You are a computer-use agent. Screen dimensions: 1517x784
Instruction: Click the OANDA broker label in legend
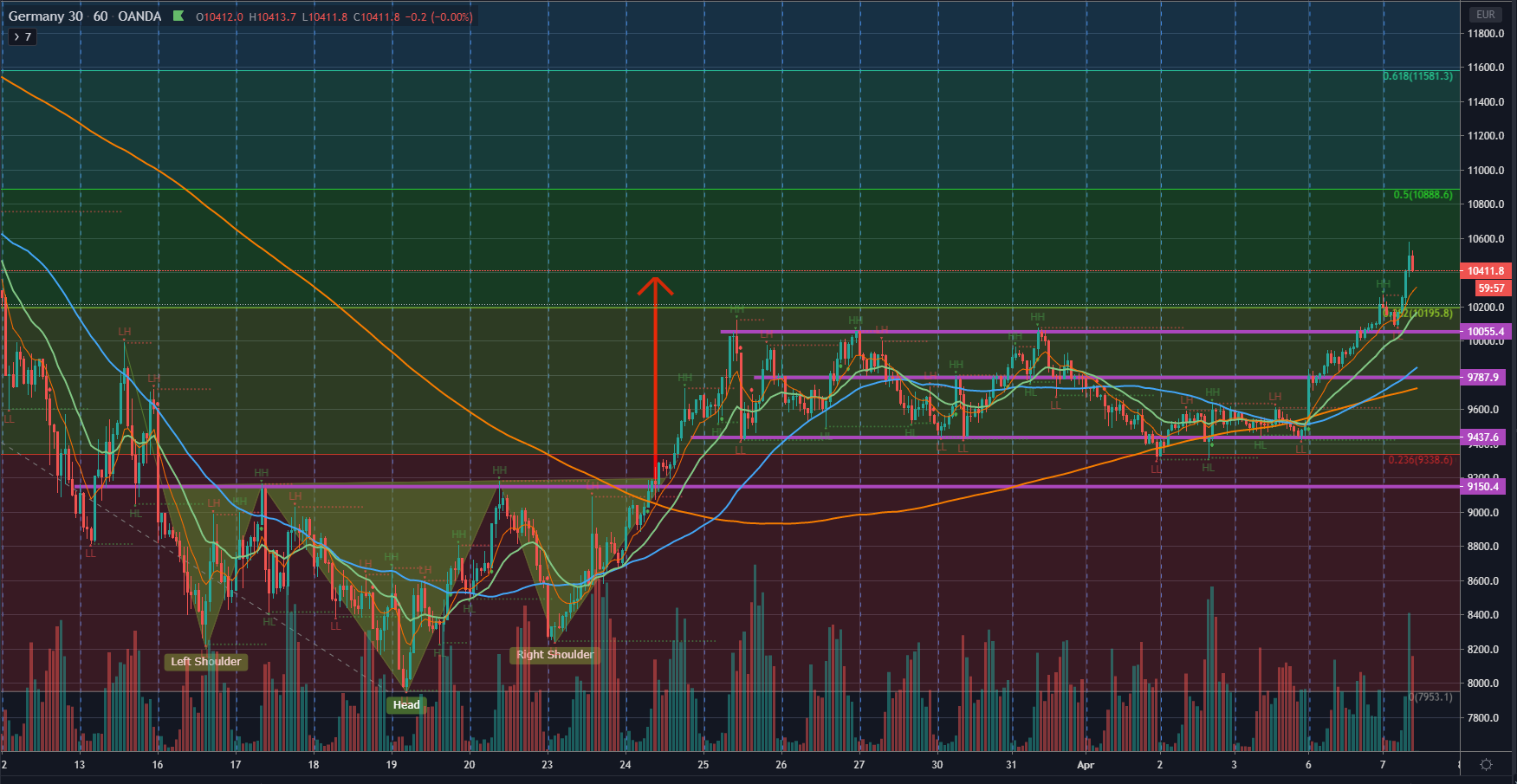click(x=139, y=16)
